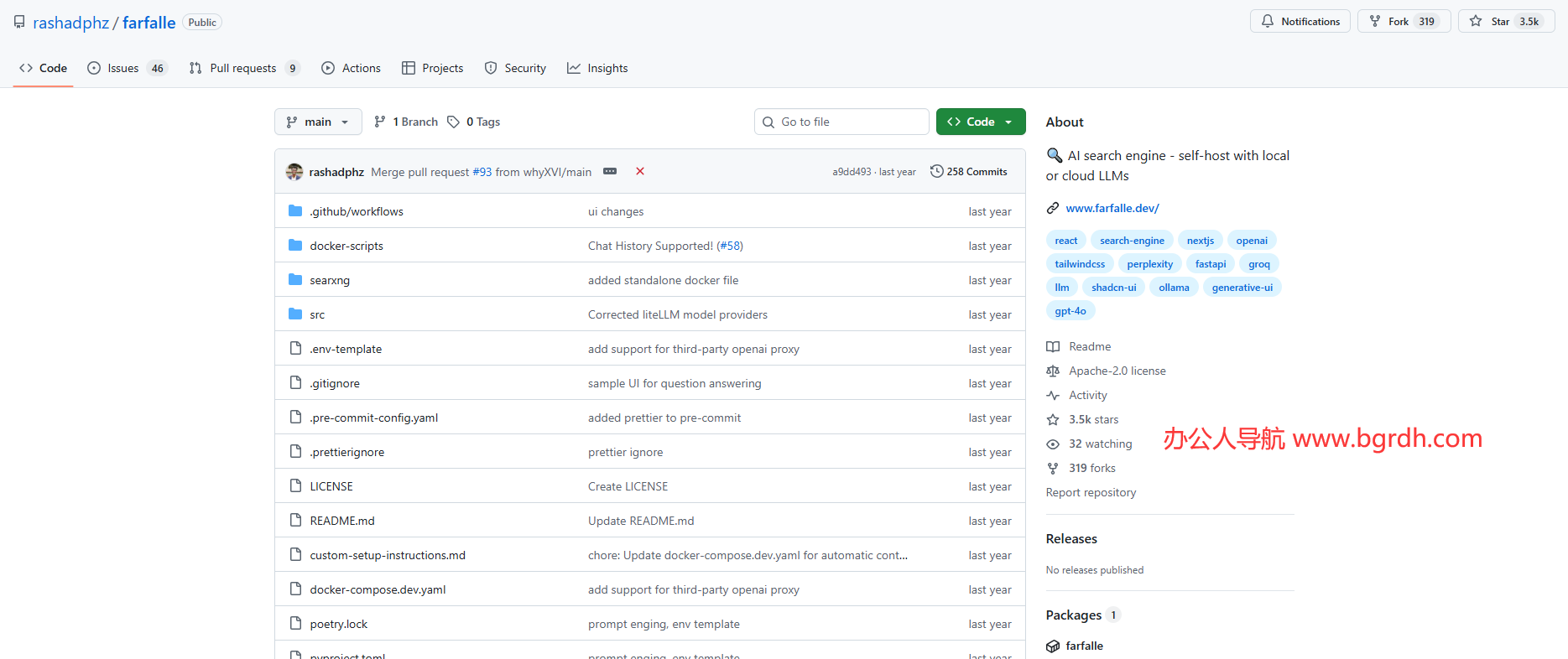Fork the repository
Screen dimensions: 1568x659
(x=1389, y=22)
